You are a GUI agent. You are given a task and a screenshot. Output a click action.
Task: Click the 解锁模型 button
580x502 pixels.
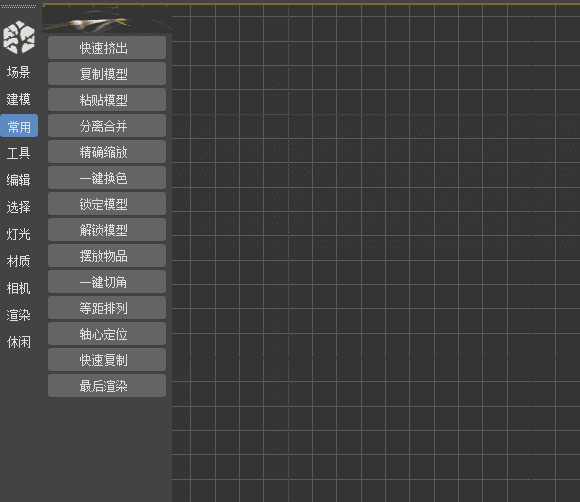(x=107, y=230)
